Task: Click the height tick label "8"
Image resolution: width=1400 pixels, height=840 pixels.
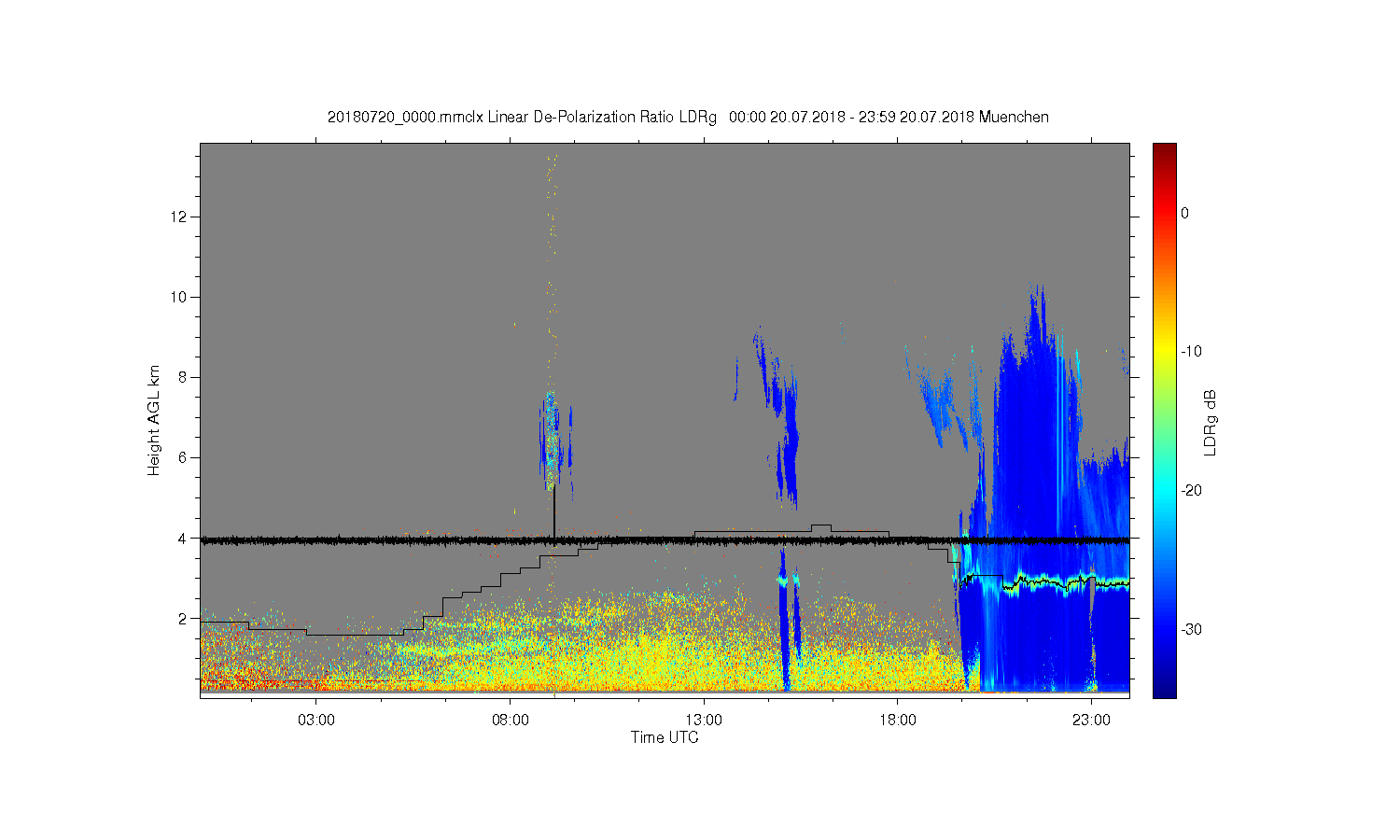Action: point(183,377)
